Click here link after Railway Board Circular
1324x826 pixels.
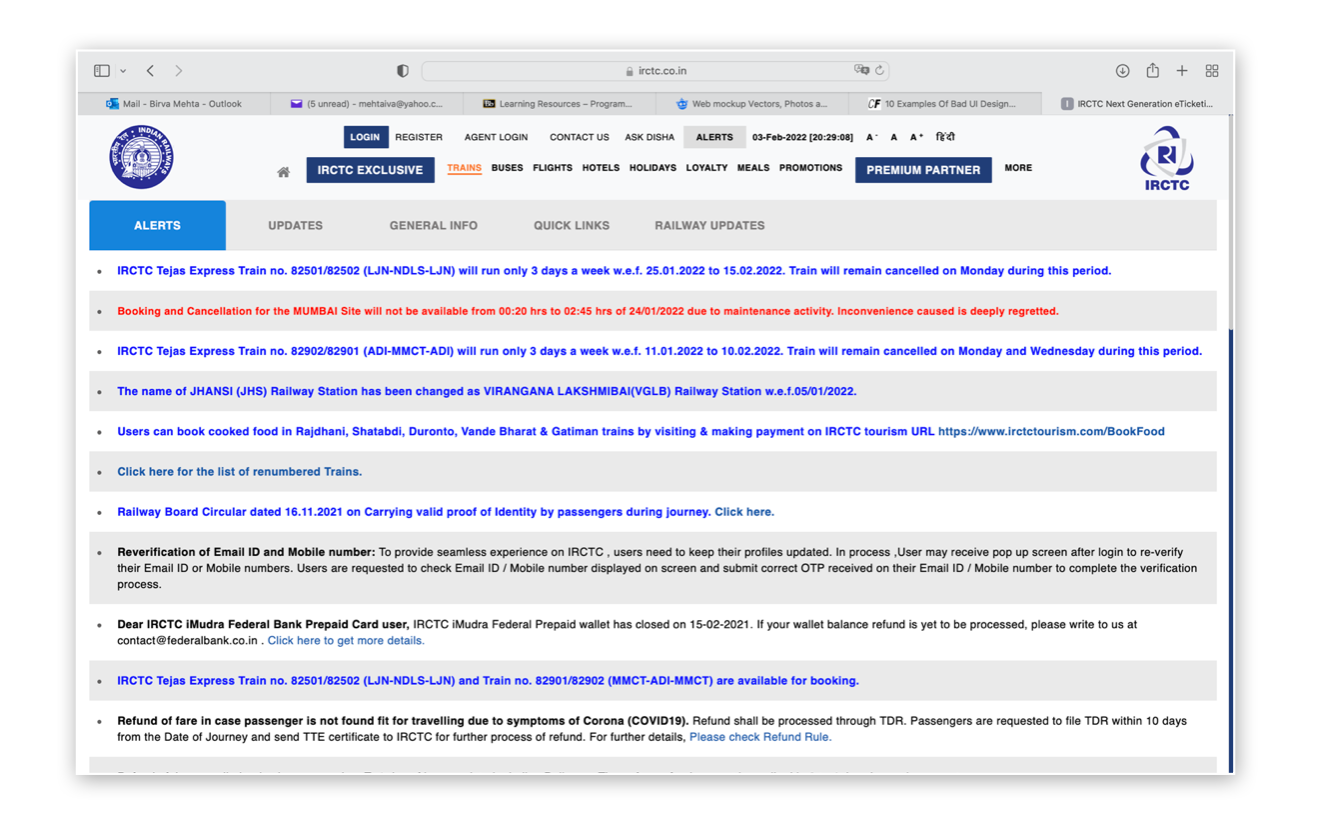(744, 512)
